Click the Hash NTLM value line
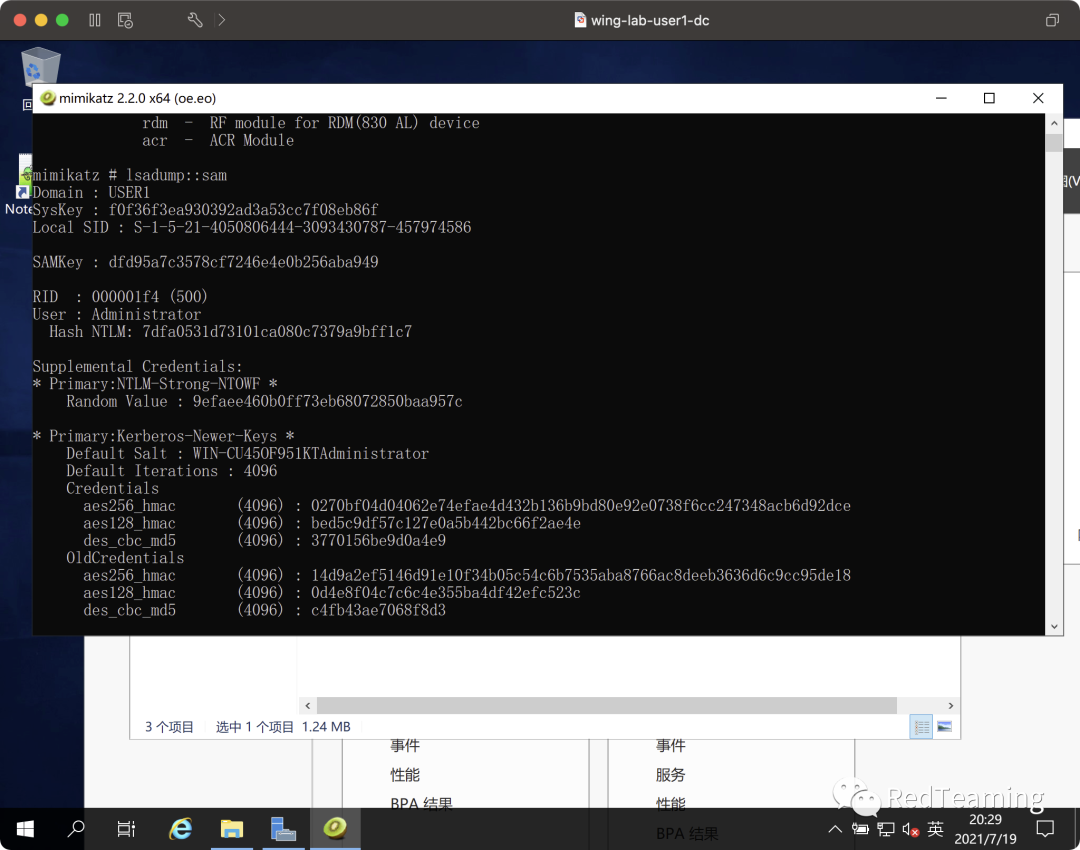 tap(230, 331)
